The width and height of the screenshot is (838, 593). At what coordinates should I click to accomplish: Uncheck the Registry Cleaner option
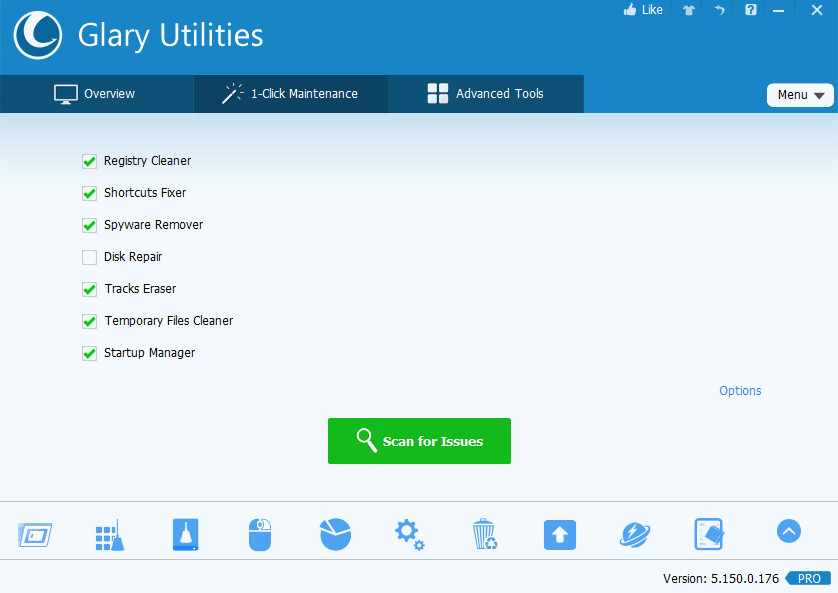[x=89, y=161]
